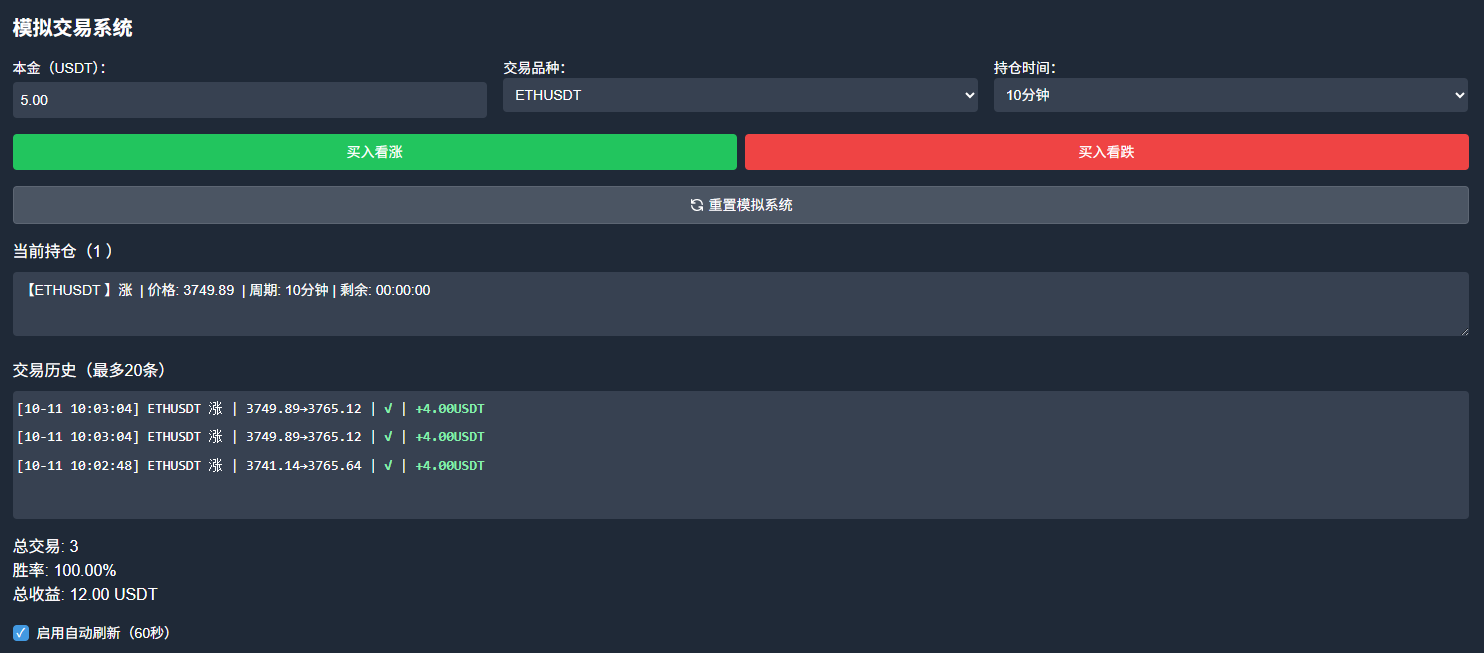Click the arrow on the 交易品种 selector
This screenshot has width=1484, height=653.
pos(967,95)
